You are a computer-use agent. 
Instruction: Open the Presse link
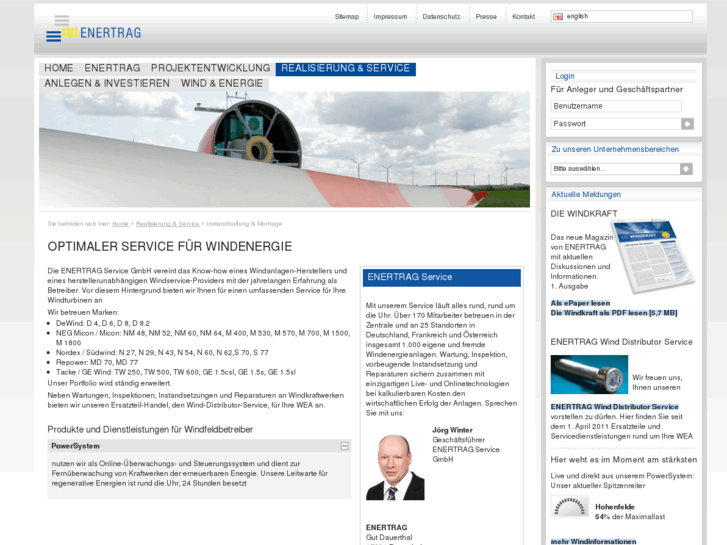point(486,17)
